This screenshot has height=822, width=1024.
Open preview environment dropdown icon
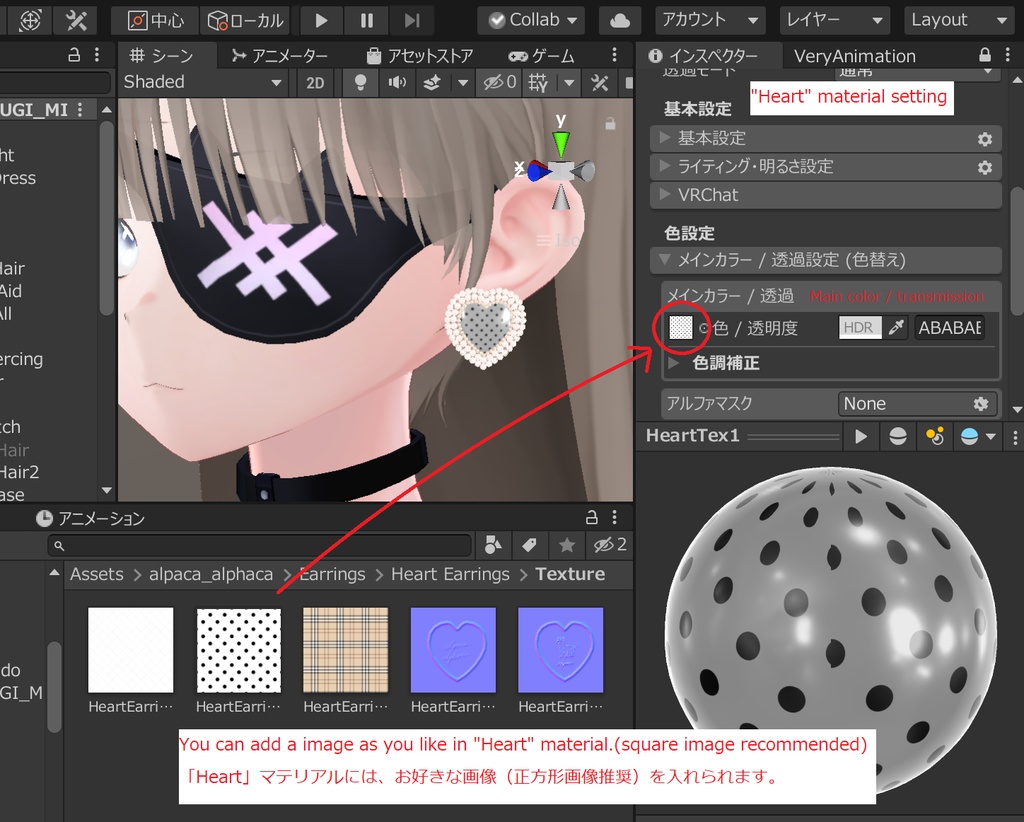[x=977, y=436]
